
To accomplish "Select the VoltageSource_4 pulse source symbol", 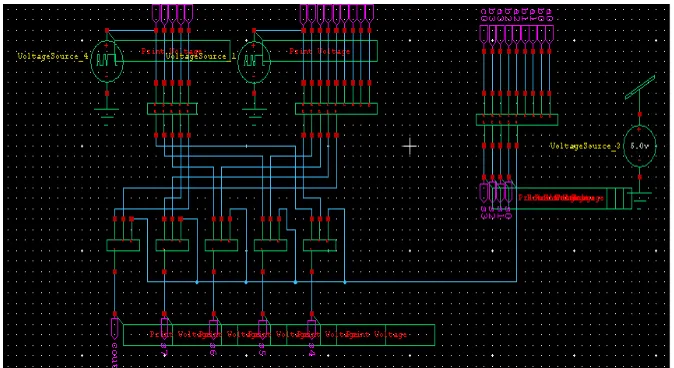I will click(x=107, y=61).
